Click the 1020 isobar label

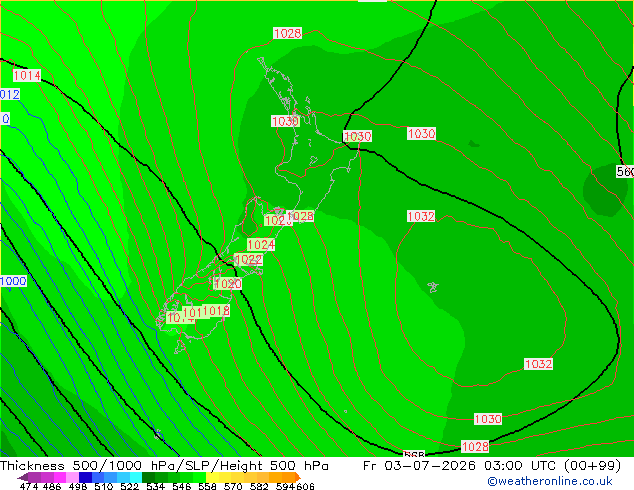tap(228, 283)
